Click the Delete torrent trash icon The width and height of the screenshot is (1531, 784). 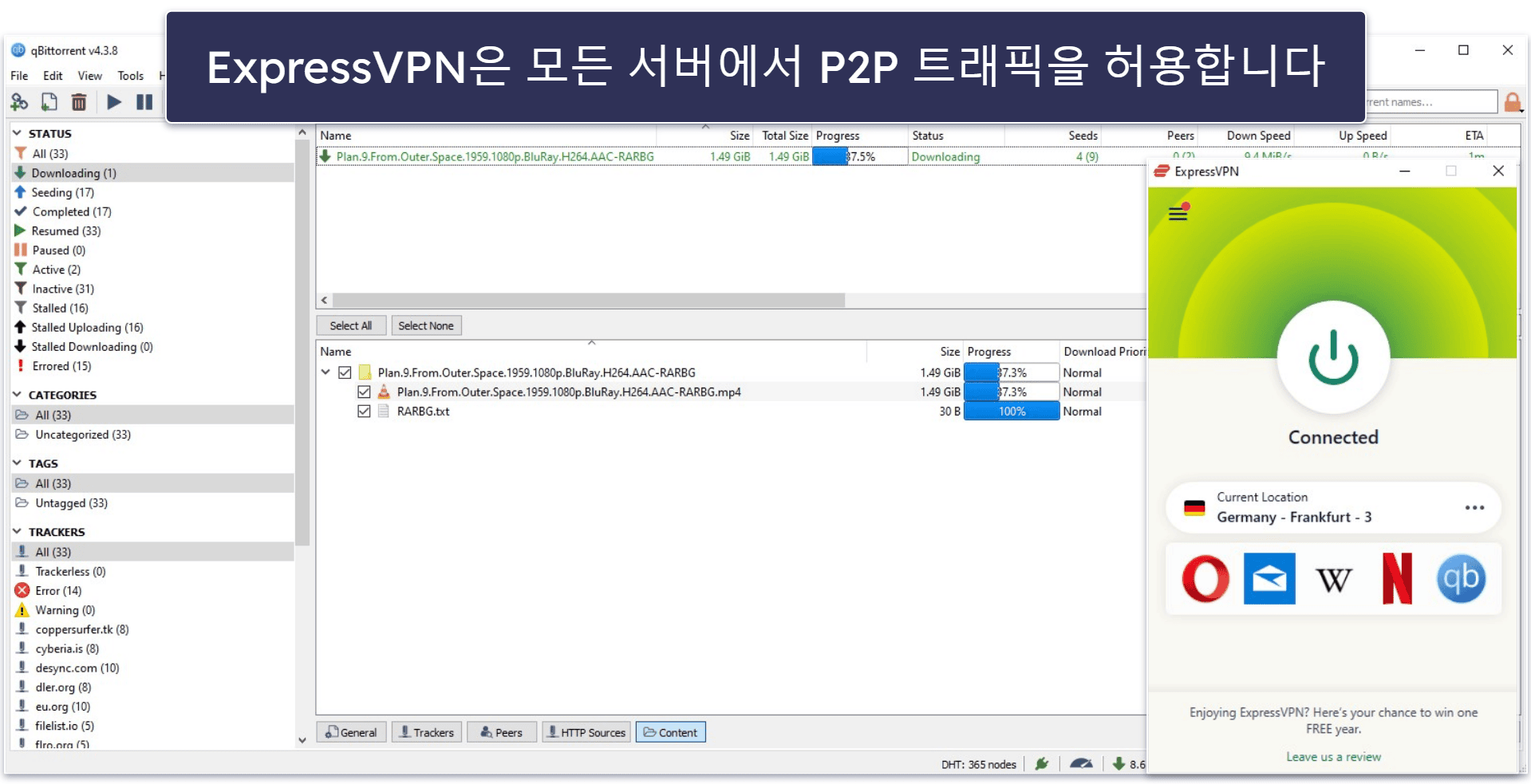tap(79, 102)
